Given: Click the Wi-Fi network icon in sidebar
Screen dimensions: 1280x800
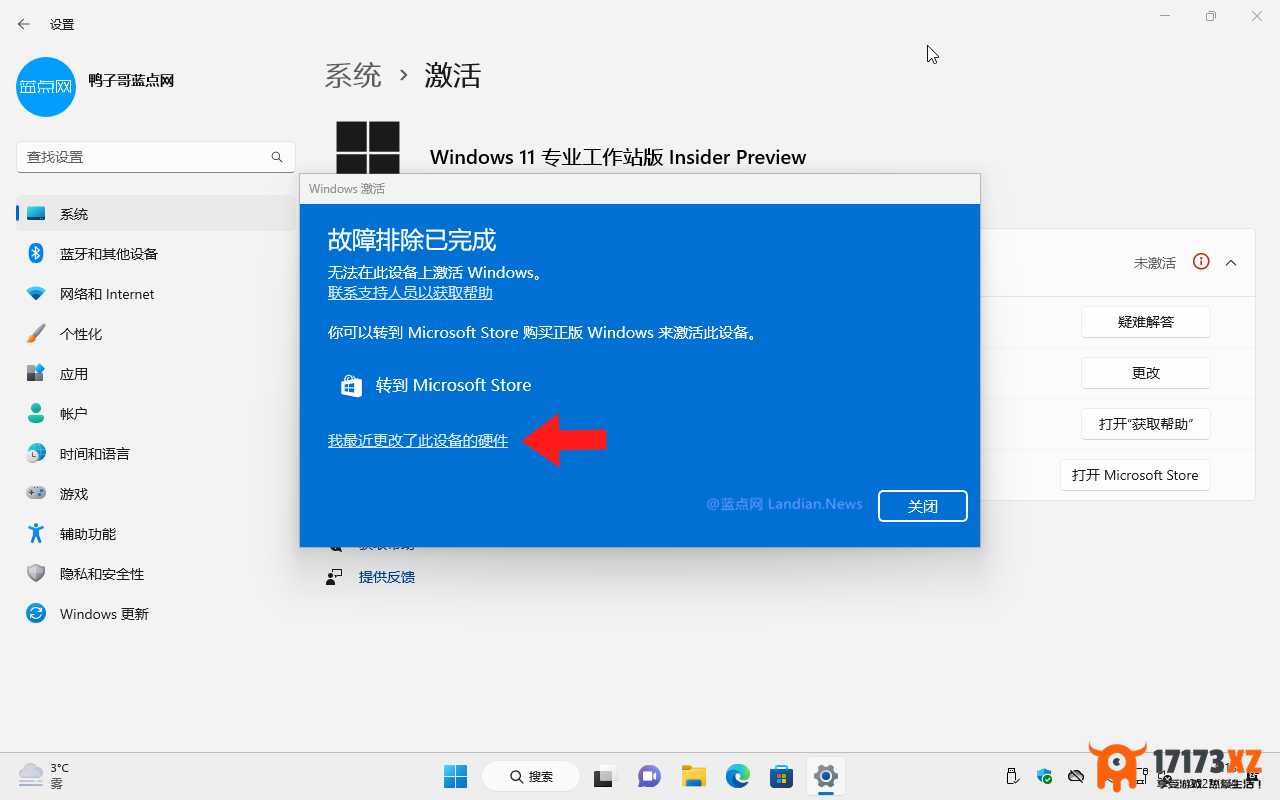Looking at the screenshot, I should point(36,294).
